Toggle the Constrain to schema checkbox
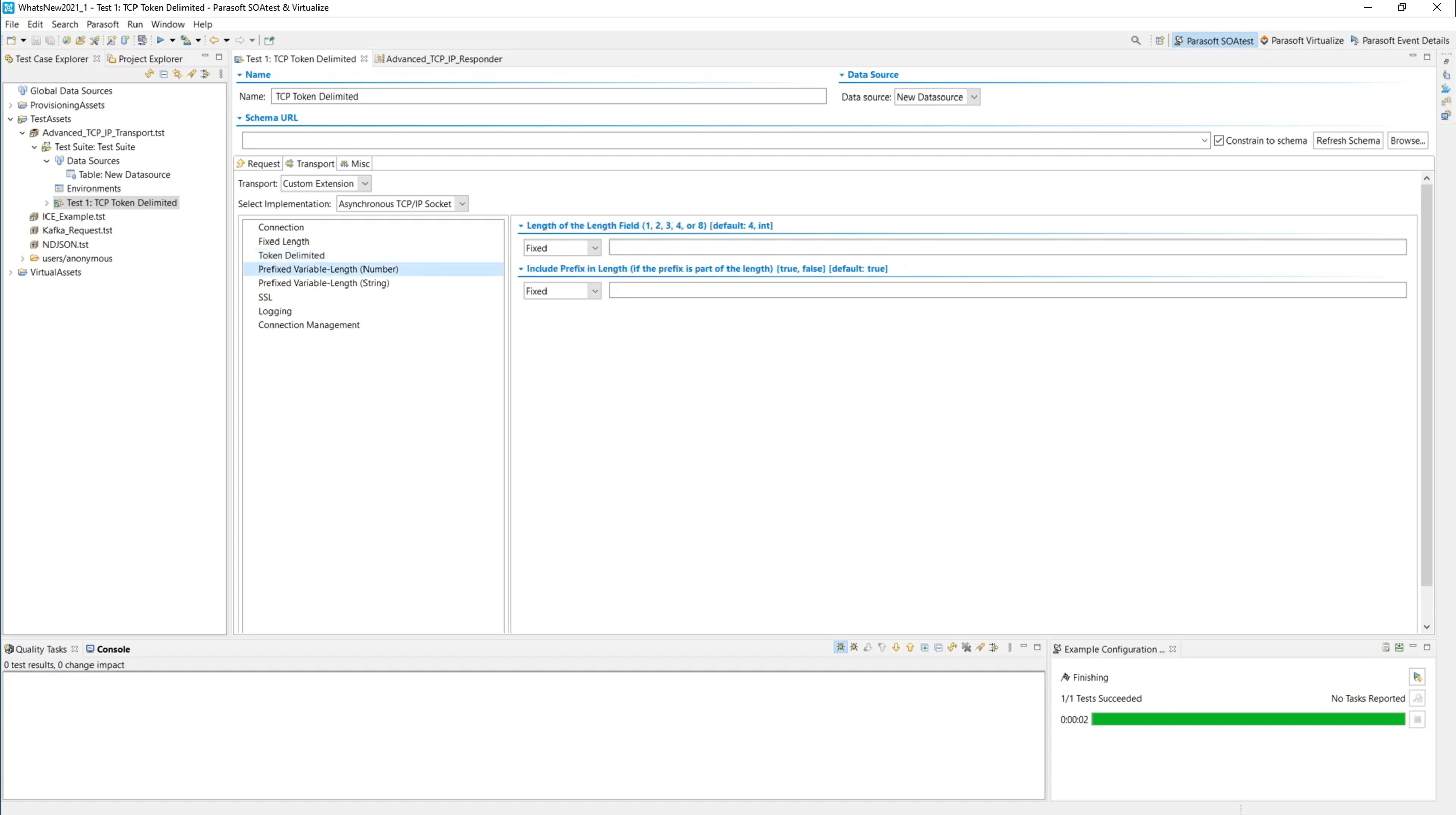Image resolution: width=1456 pixels, height=815 pixels. 1218,140
